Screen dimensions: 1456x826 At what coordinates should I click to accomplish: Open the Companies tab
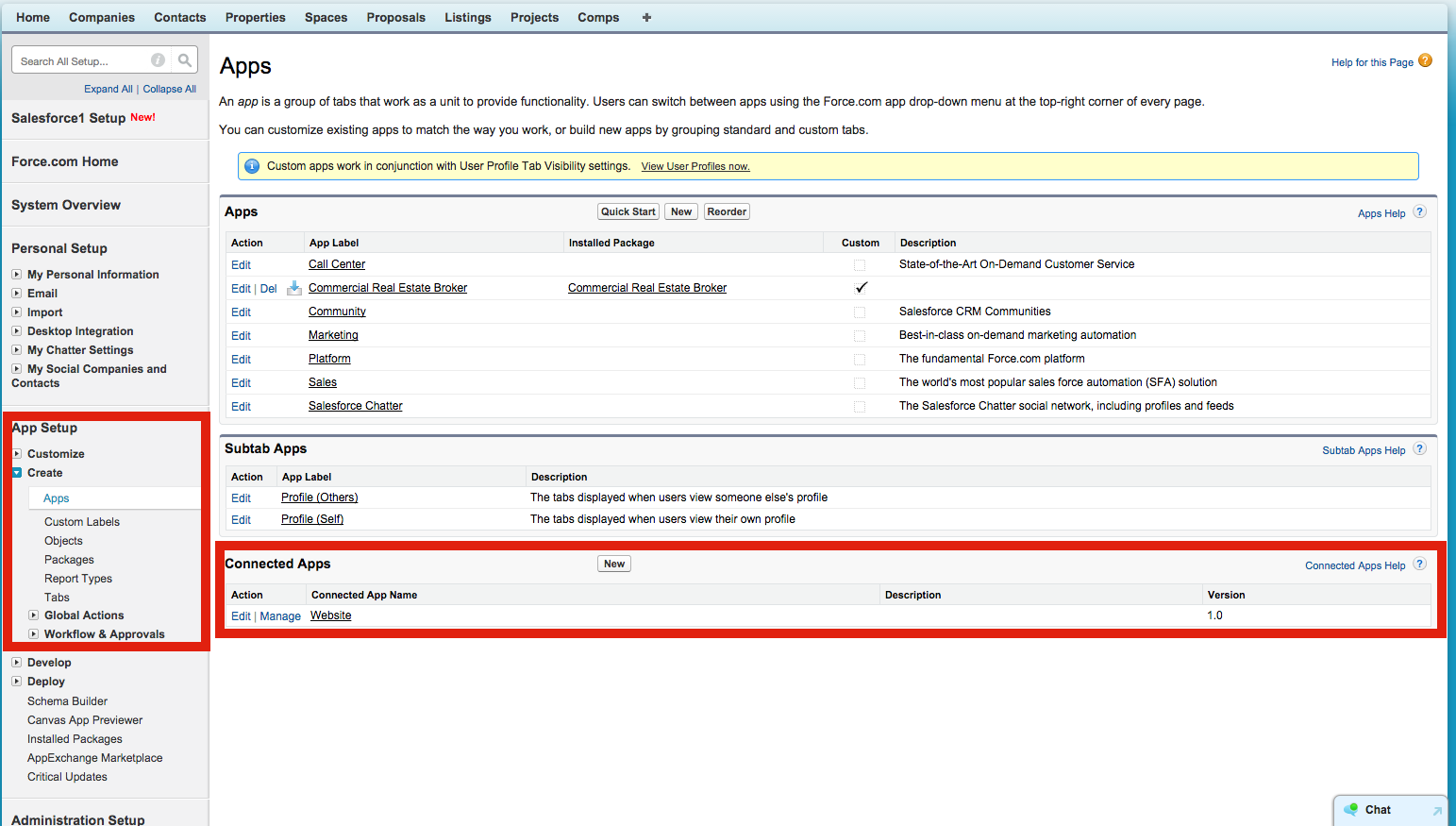pyautogui.click(x=102, y=17)
